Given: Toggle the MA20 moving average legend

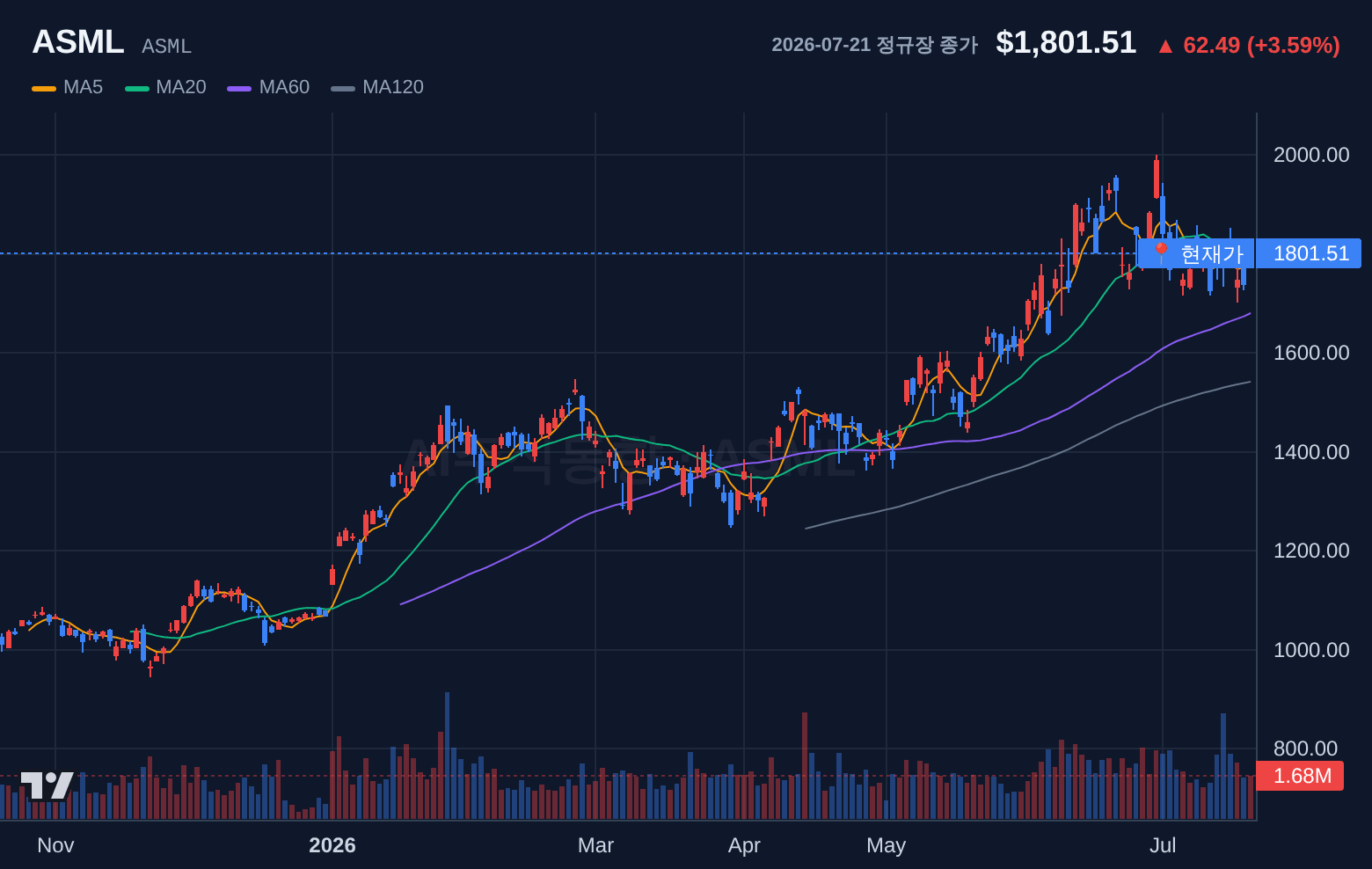Looking at the screenshot, I should coord(165,87).
